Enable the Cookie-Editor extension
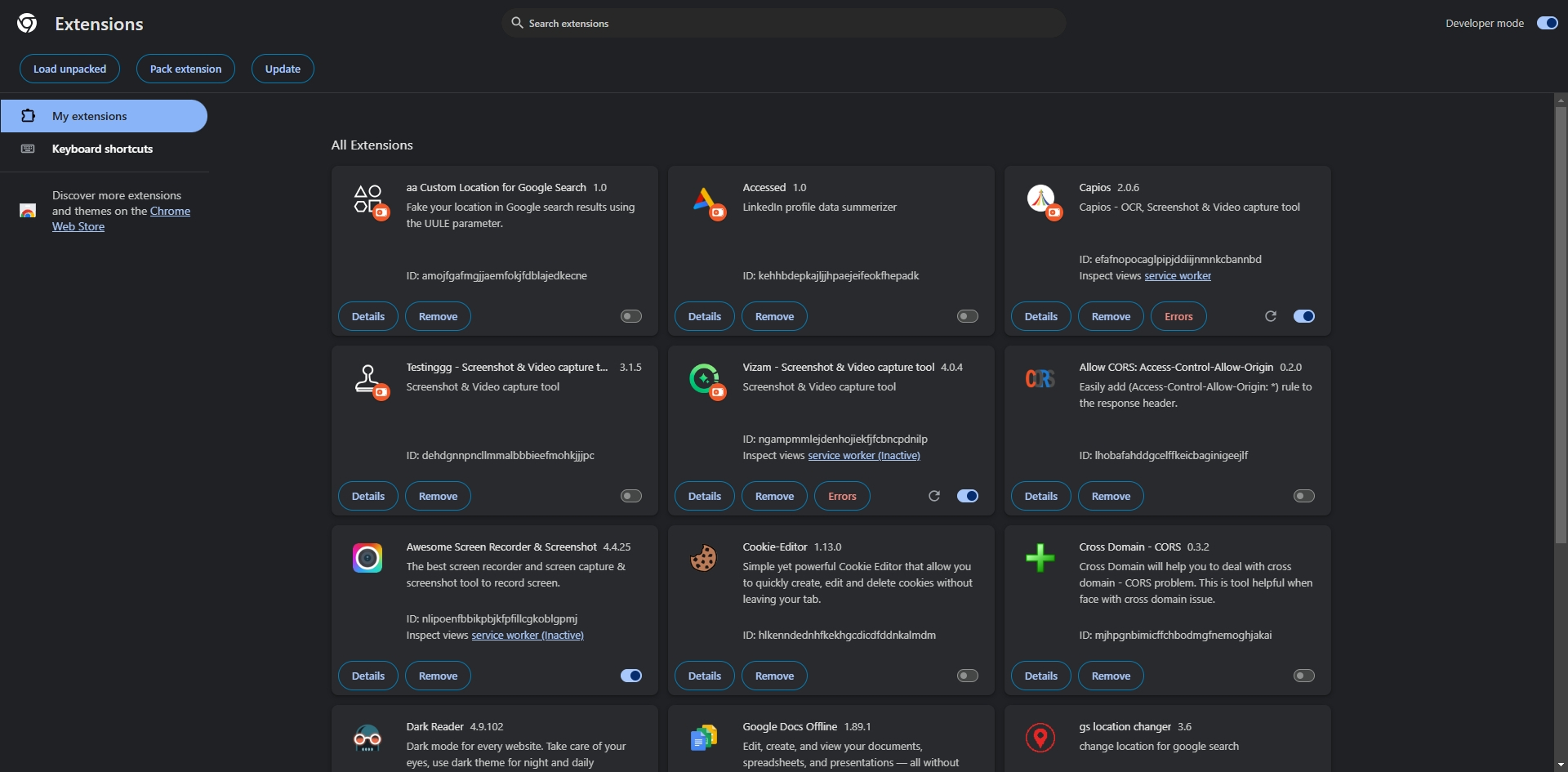Image resolution: width=1568 pixels, height=772 pixels. point(968,676)
